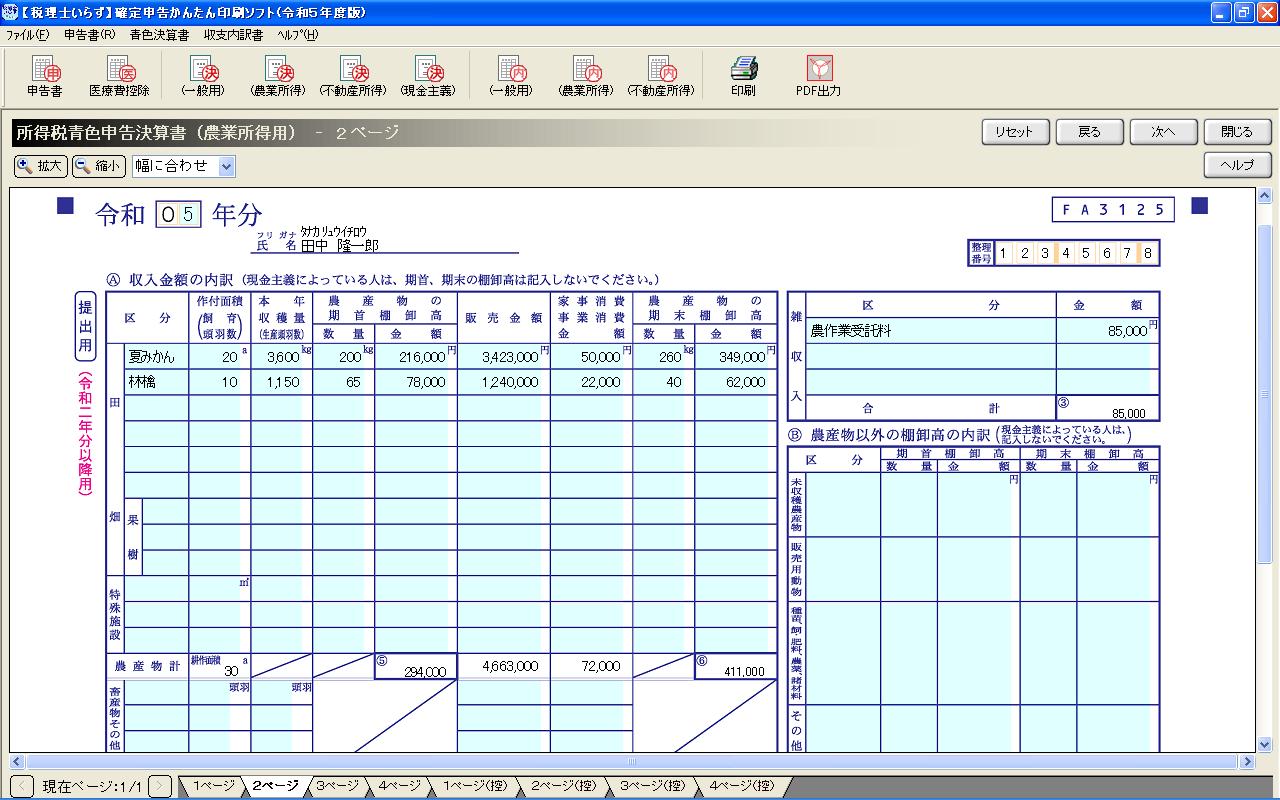Click the sales total 4,663,000
This screenshot has height=800, width=1280.
coord(503,666)
